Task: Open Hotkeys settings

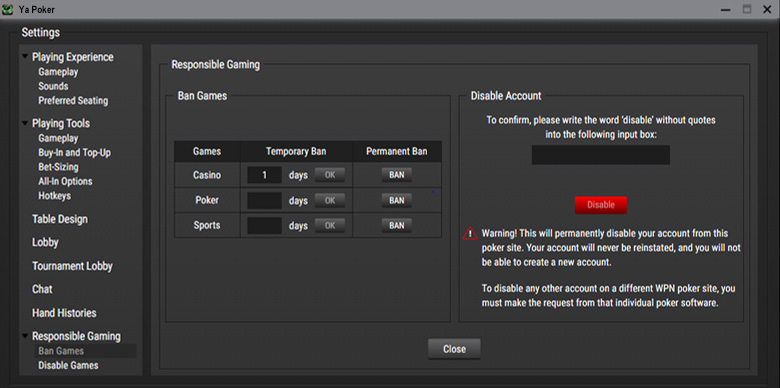Action: [x=55, y=196]
